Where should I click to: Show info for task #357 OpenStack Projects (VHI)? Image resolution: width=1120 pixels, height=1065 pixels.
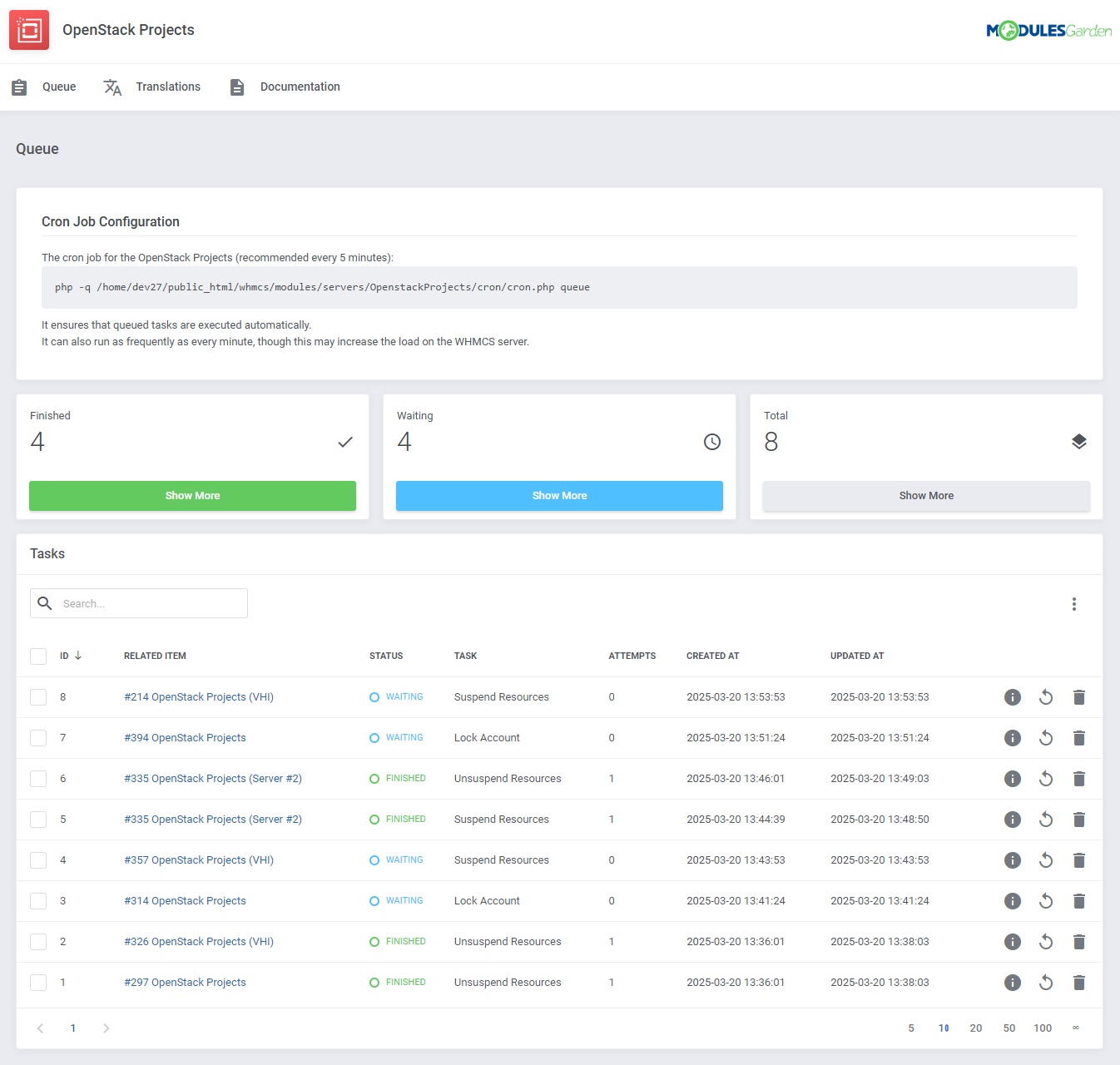[1013, 860]
